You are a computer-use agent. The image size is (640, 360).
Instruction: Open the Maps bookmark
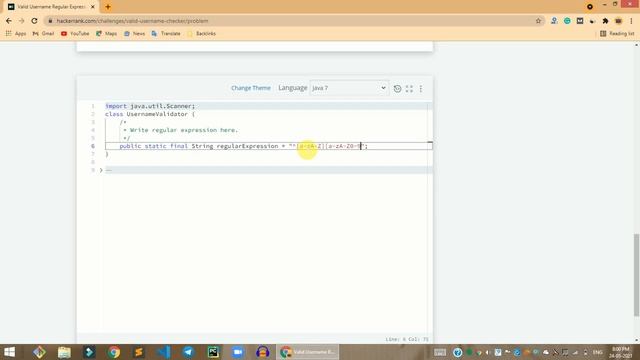point(107,33)
